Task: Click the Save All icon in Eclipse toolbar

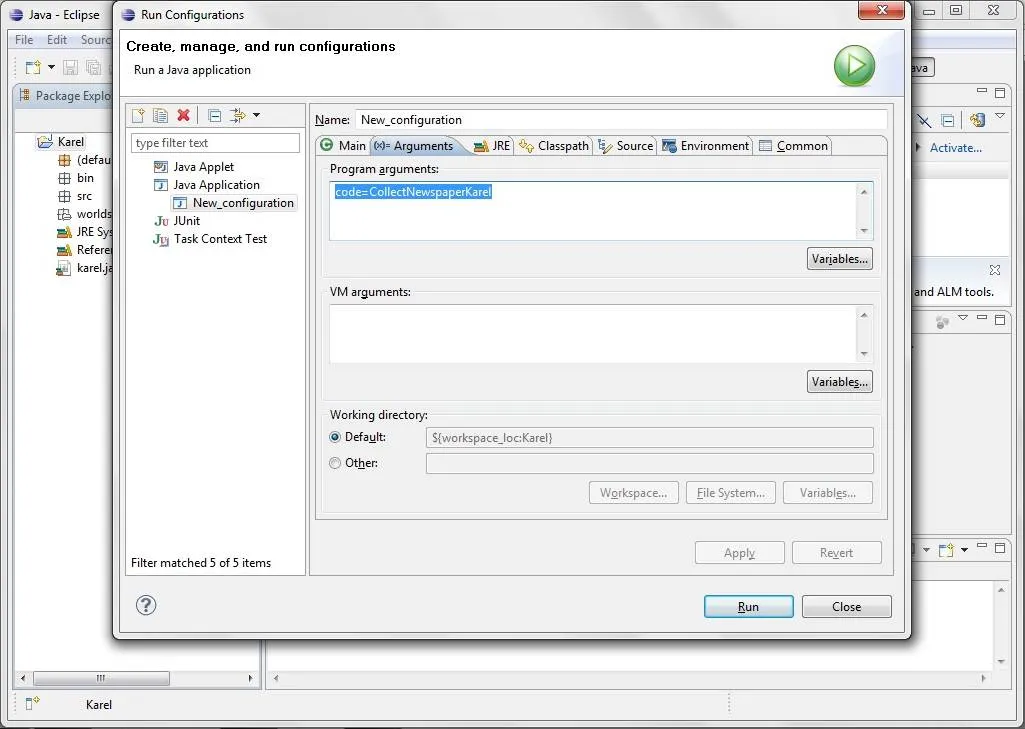Action: coord(93,67)
